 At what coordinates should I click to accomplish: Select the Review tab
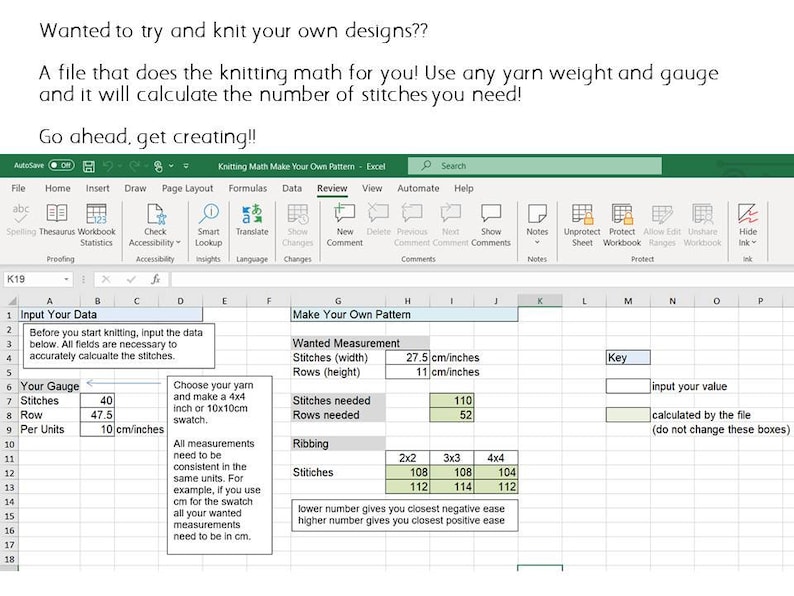coord(332,188)
